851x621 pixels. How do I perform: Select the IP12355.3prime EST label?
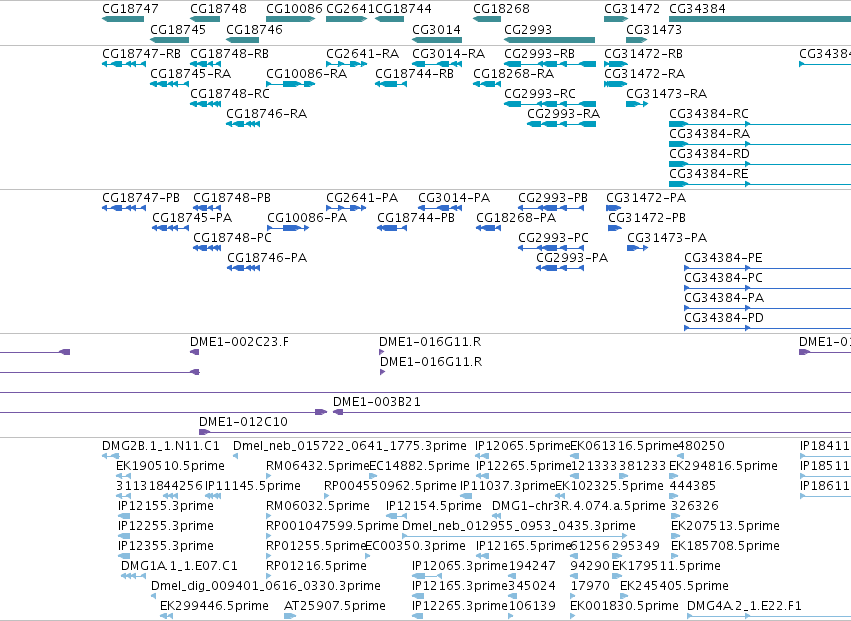[x=166, y=546]
